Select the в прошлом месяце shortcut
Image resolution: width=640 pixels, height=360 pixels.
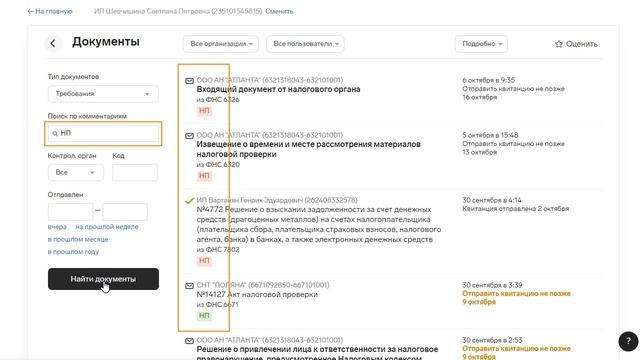tap(78, 239)
